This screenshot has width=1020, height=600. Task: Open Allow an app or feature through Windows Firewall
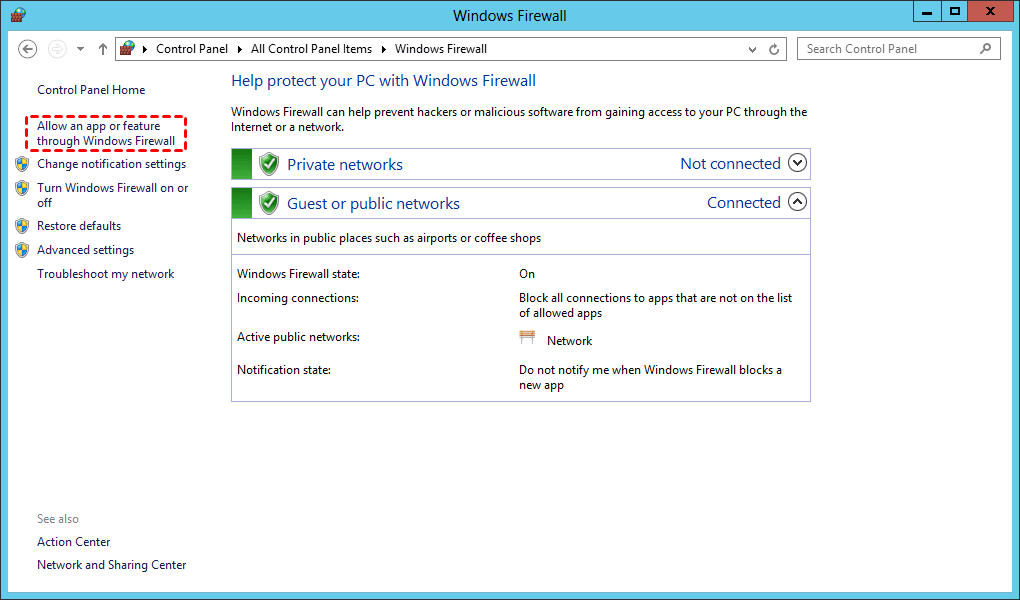click(x=106, y=133)
